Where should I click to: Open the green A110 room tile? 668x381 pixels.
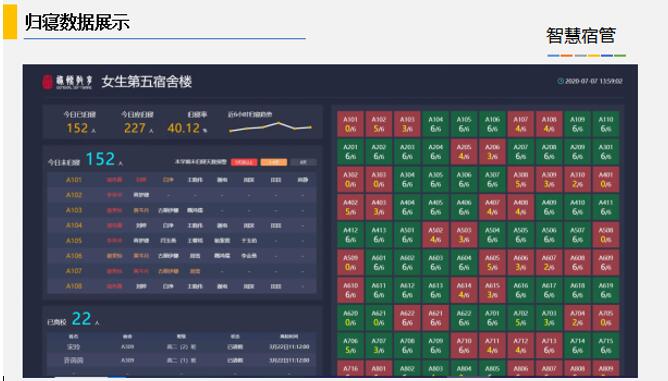point(605,124)
